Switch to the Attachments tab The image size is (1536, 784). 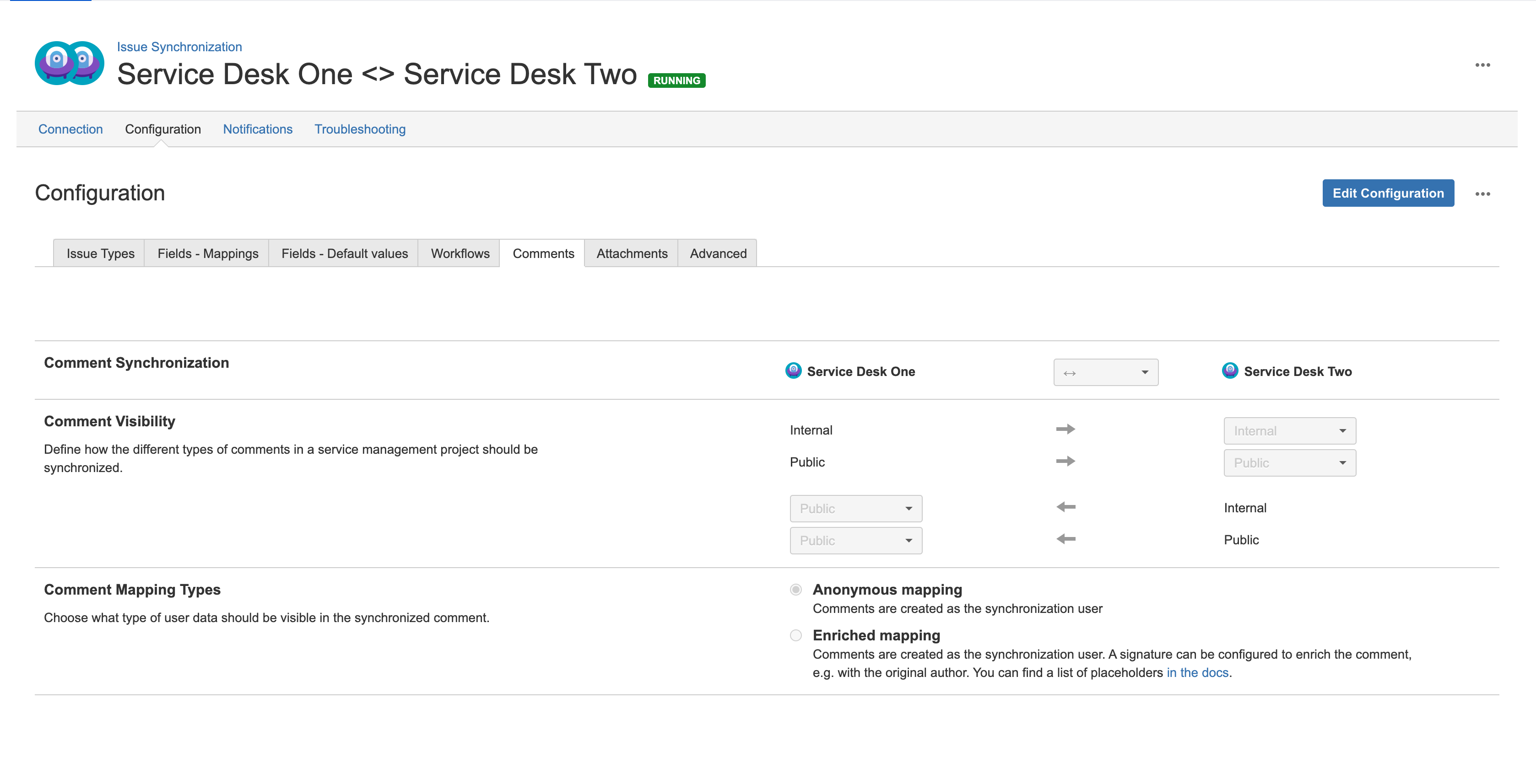(x=632, y=254)
